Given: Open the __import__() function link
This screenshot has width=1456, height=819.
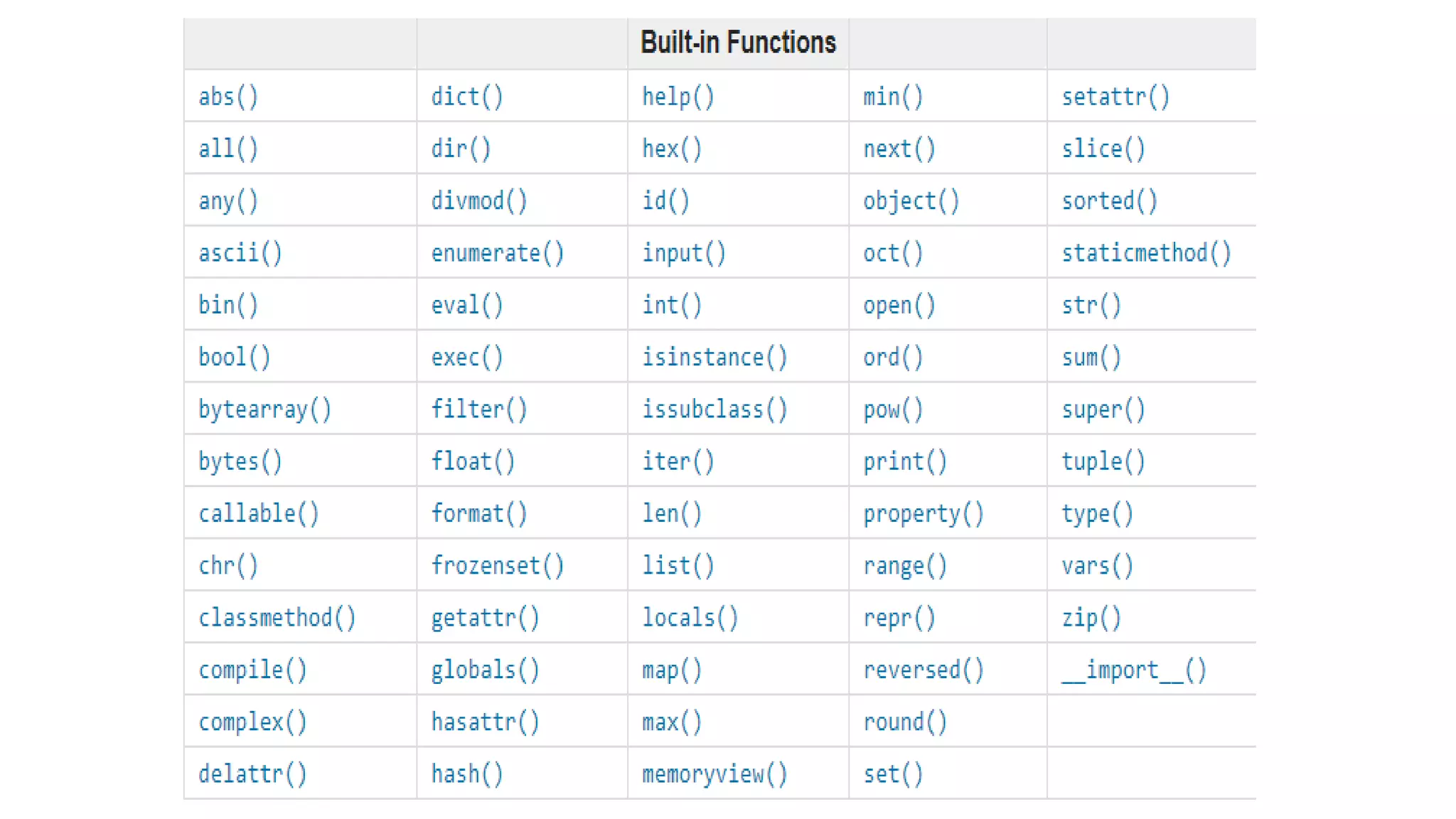Looking at the screenshot, I should 1134,670.
